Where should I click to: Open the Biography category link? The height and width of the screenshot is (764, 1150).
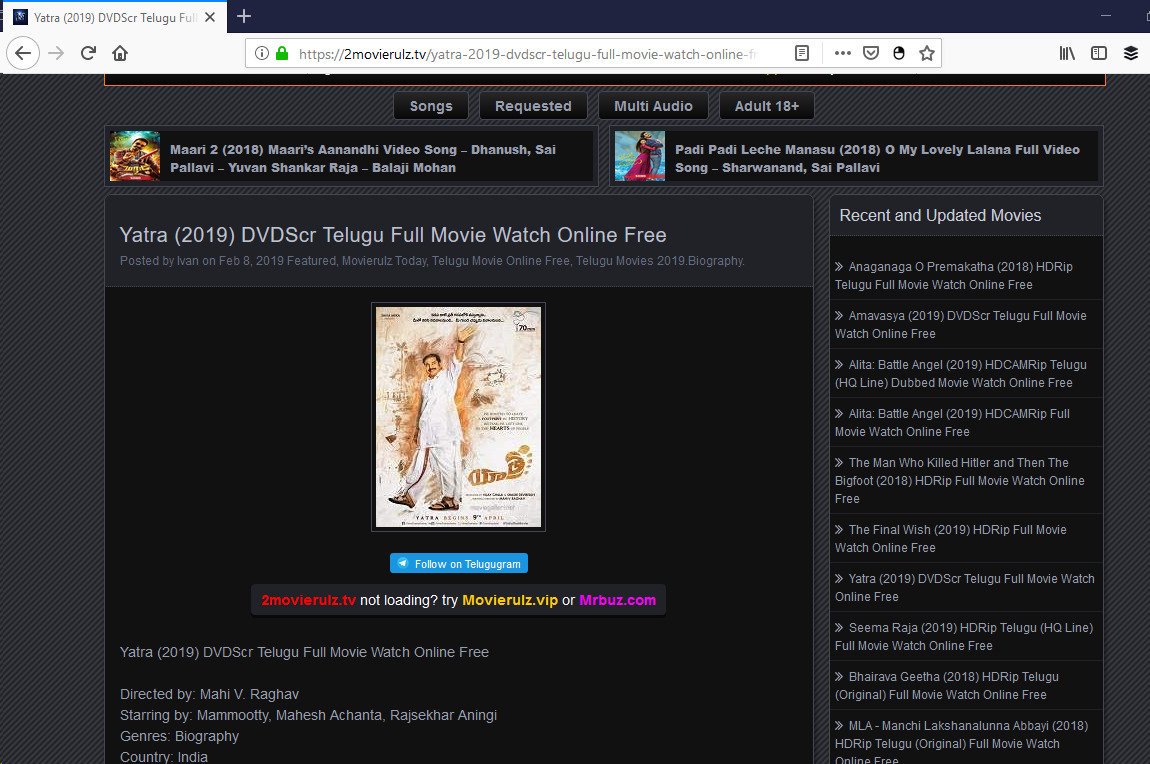click(716, 261)
